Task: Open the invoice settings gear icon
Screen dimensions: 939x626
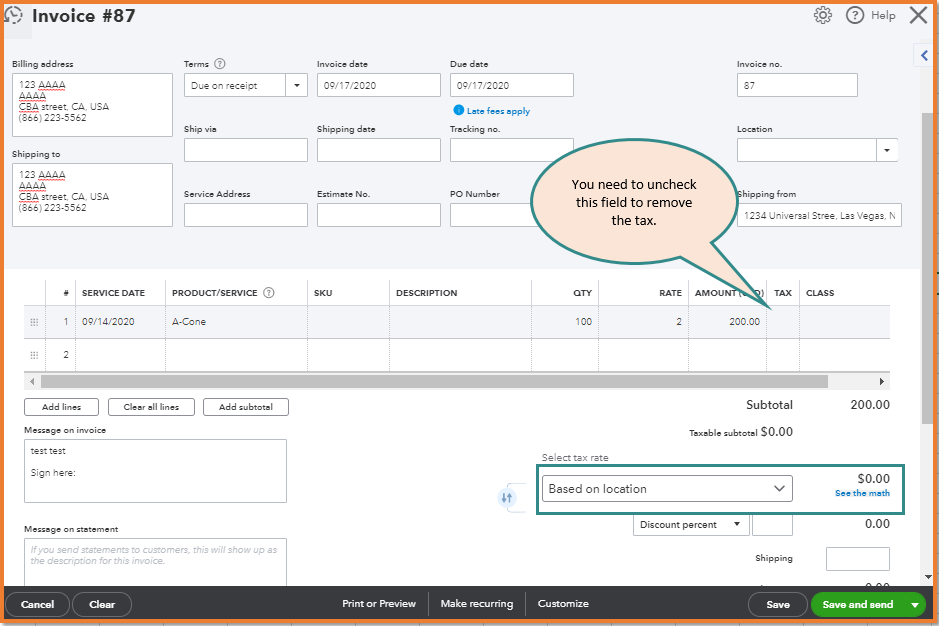Action: tap(823, 15)
